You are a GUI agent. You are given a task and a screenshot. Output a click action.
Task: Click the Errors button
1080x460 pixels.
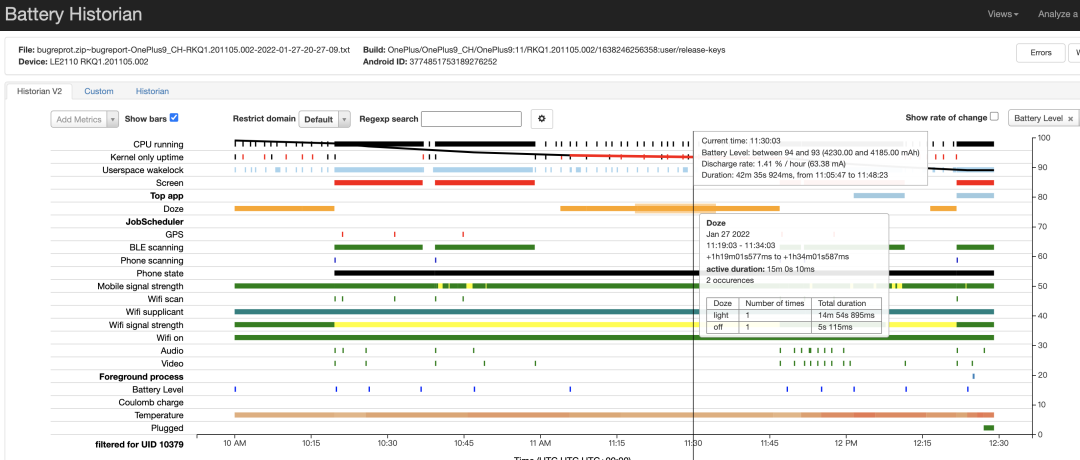[x=1040, y=53]
